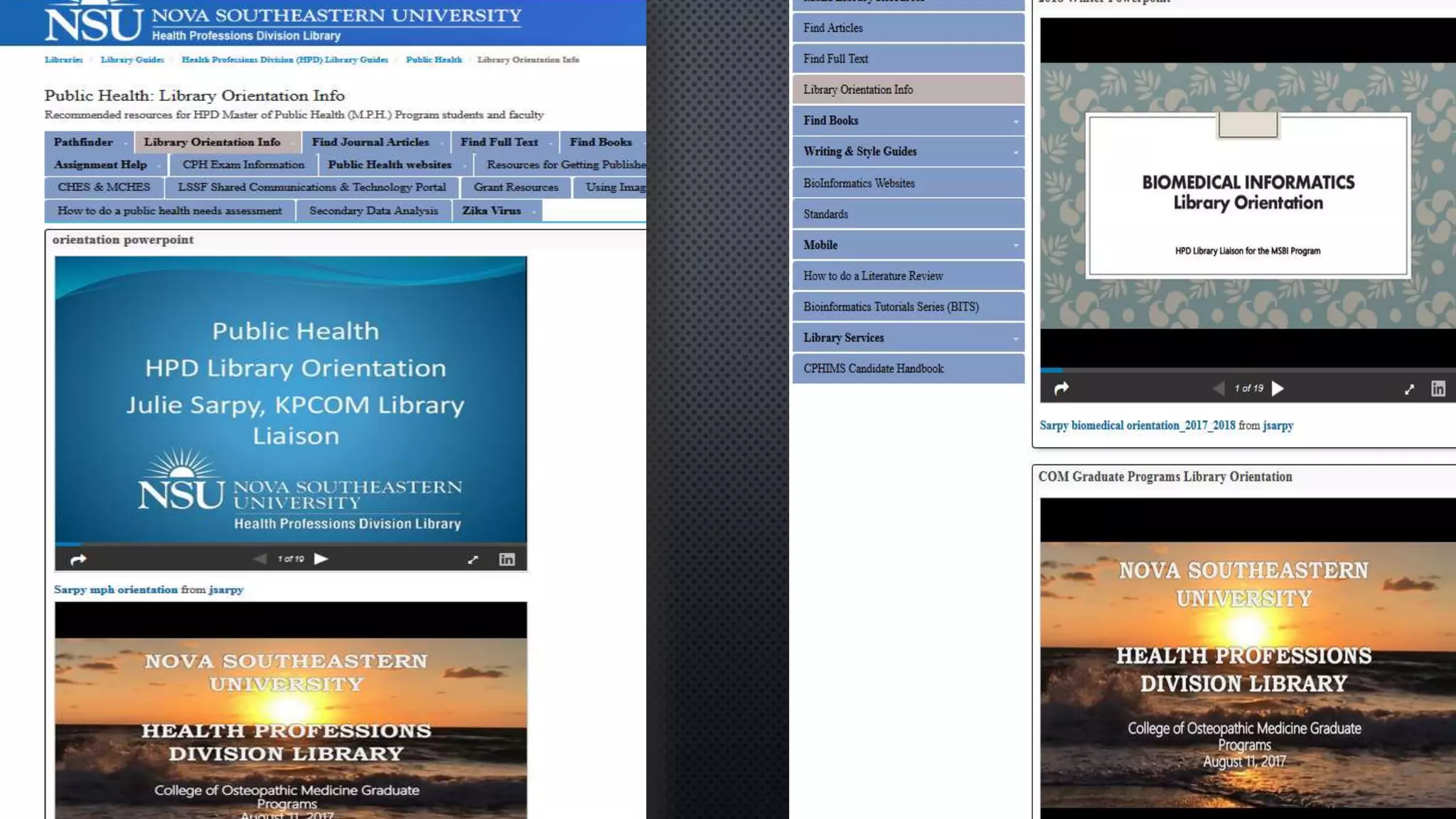Click LinkedIn icon on Biomedical Informatics slideshow
The image size is (1456, 819).
tap(1438, 389)
